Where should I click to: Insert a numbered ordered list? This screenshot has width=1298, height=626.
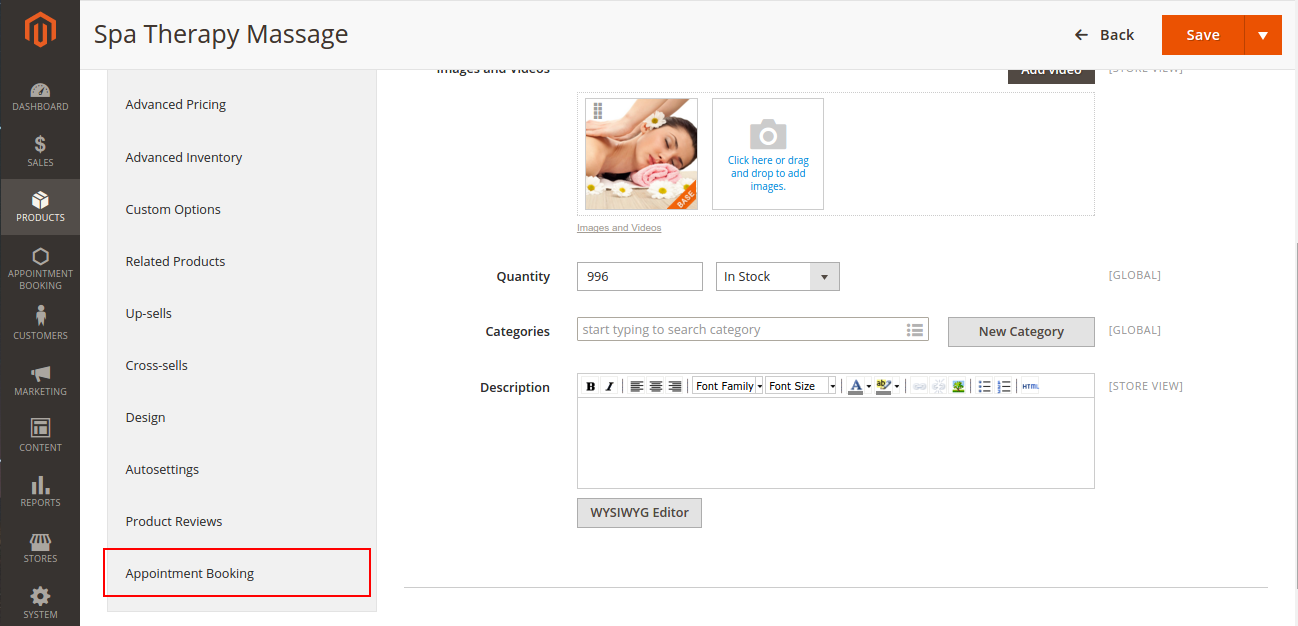(1004, 386)
